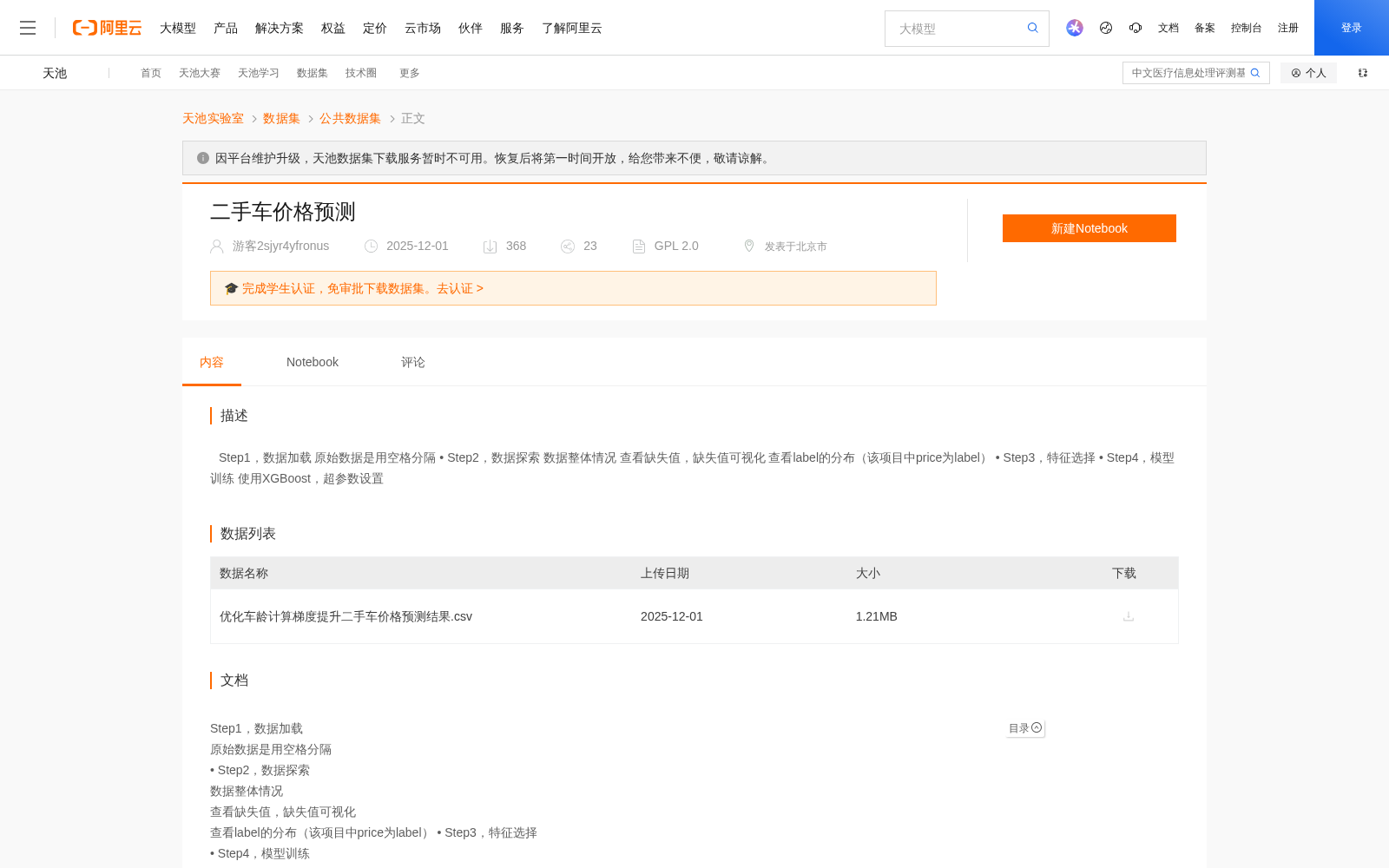The width and height of the screenshot is (1389, 868).
Task: Open the 权益 menu item
Action: tap(333, 28)
